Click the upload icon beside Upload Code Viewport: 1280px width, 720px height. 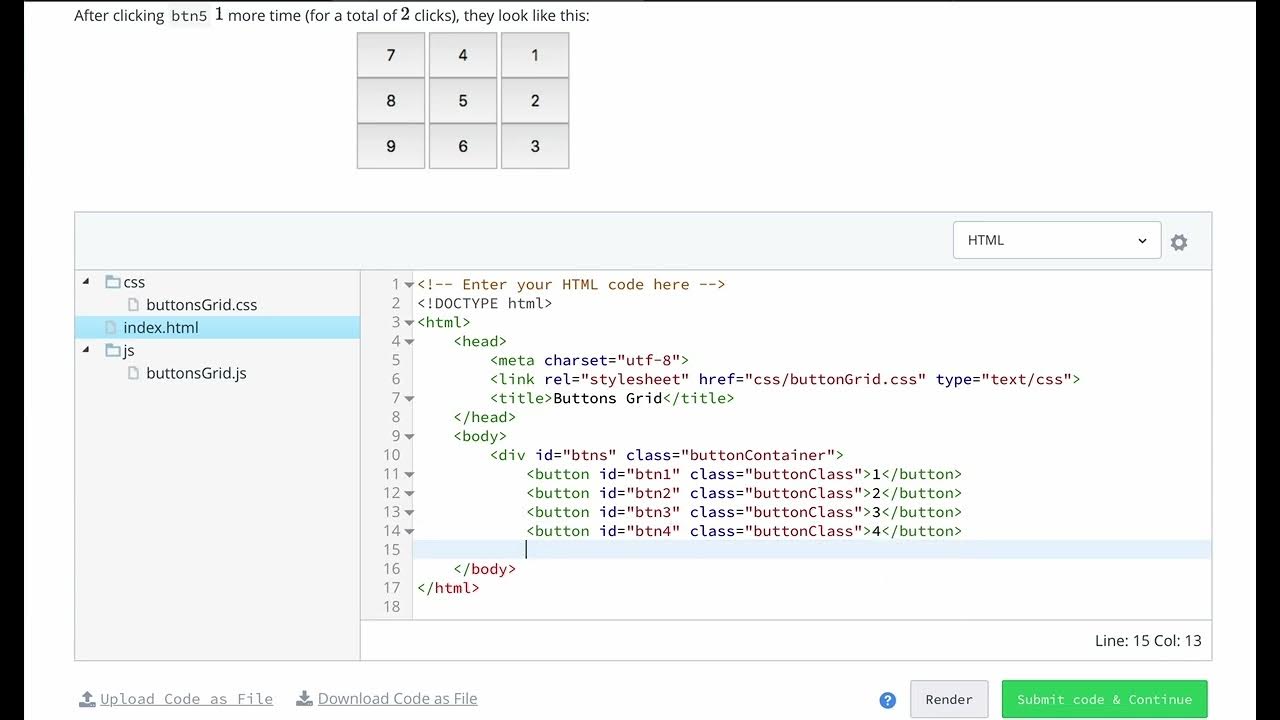pyautogui.click(x=87, y=699)
